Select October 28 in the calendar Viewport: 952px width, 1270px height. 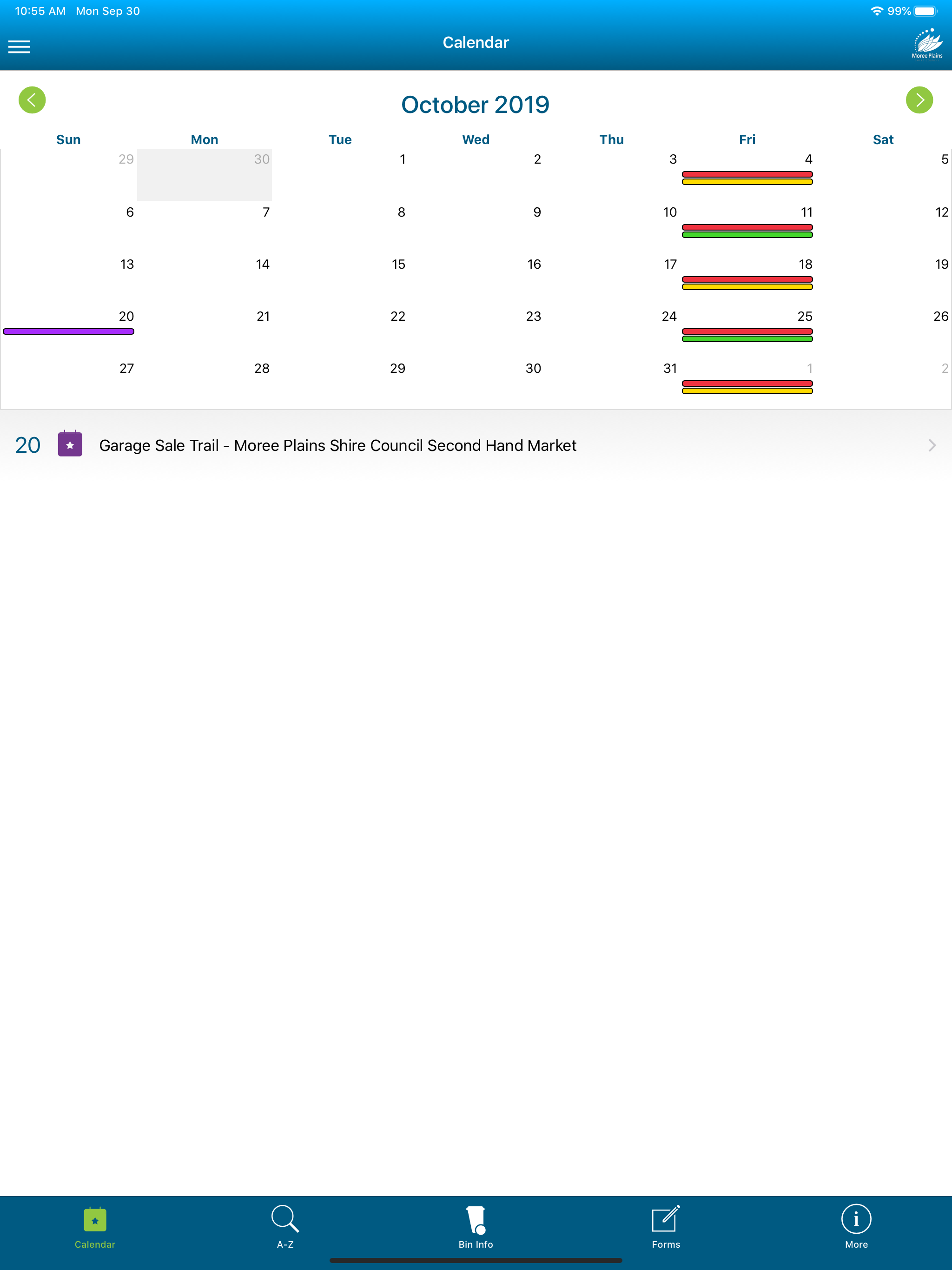pyautogui.click(x=205, y=384)
